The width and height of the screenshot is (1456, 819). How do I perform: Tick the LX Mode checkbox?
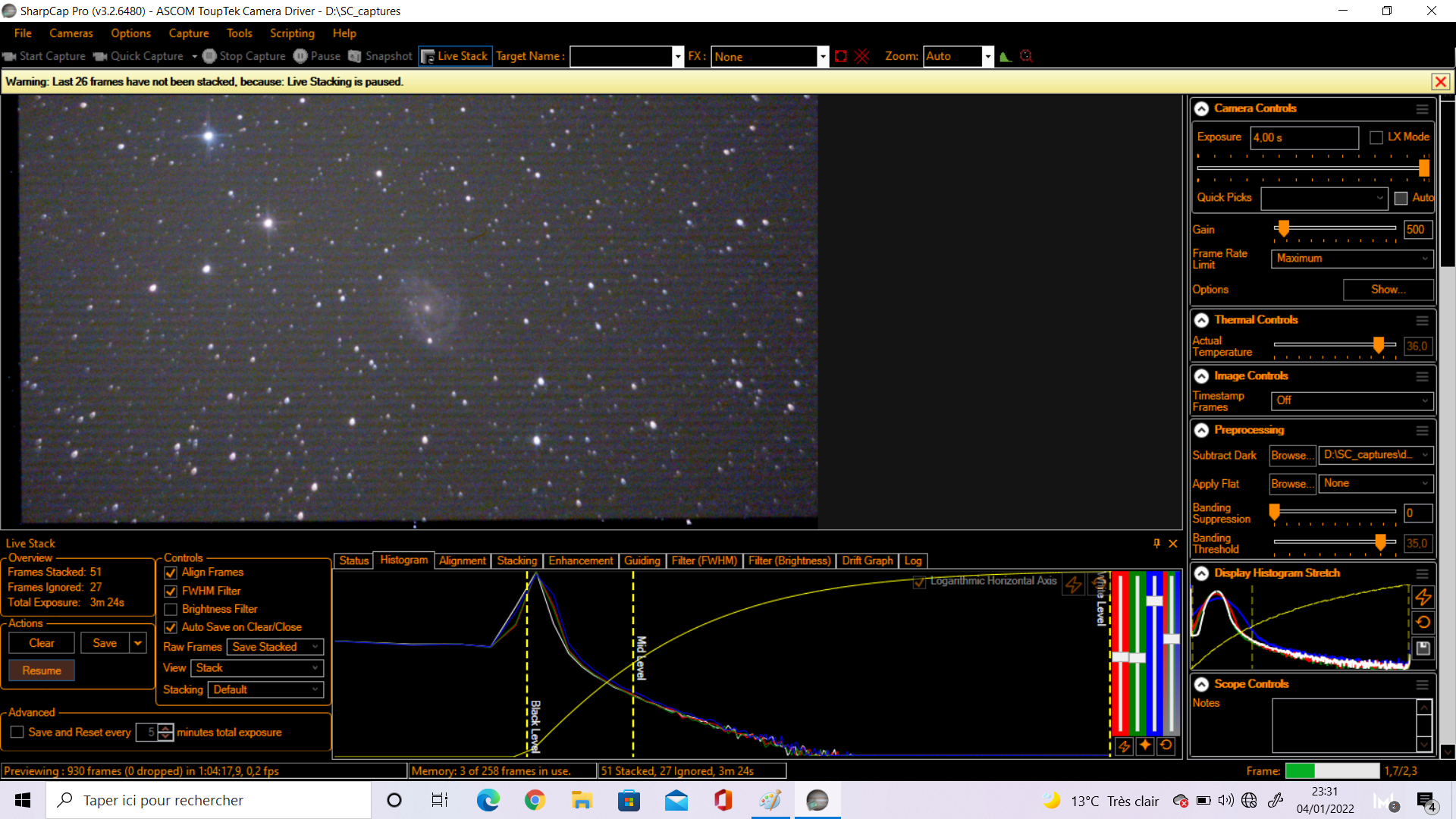1376,137
